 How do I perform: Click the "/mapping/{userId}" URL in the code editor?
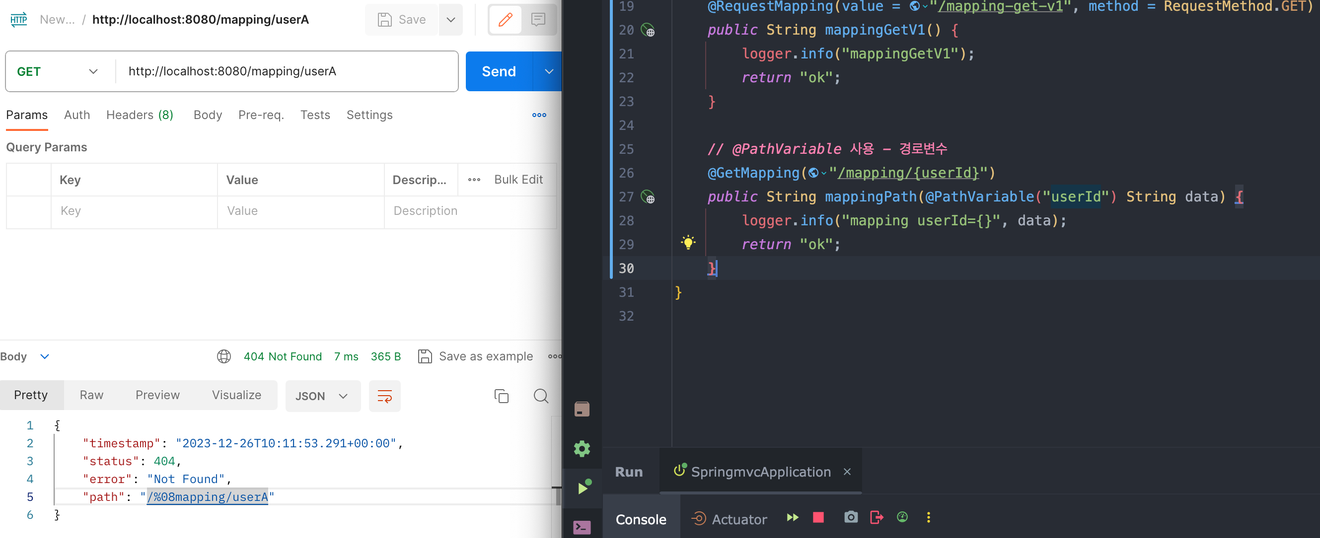(x=909, y=173)
